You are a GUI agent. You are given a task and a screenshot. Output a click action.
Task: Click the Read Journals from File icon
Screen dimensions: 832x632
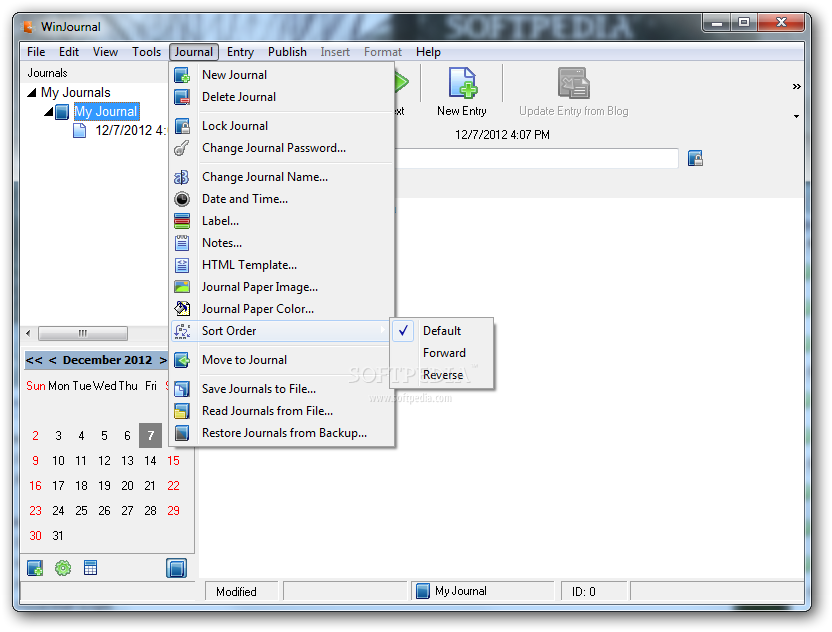(x=182, y=411)
